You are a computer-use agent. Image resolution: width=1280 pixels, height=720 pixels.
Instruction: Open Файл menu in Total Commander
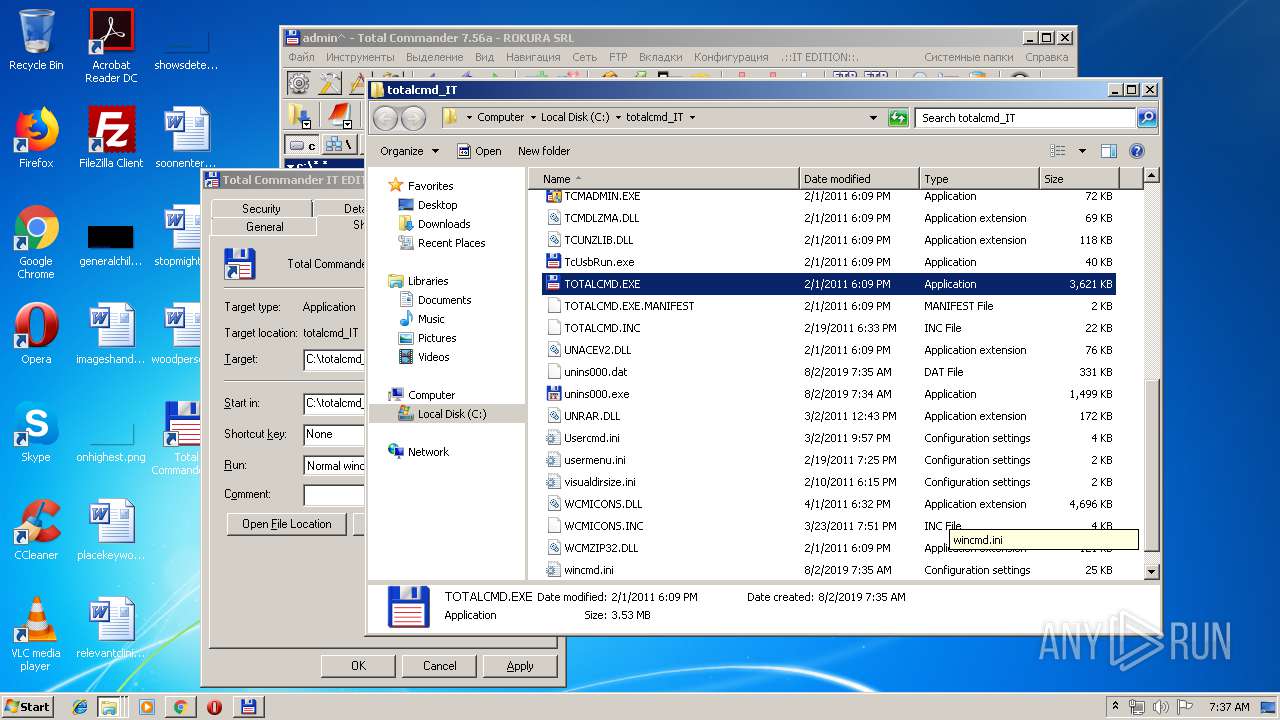click(301, 57)
